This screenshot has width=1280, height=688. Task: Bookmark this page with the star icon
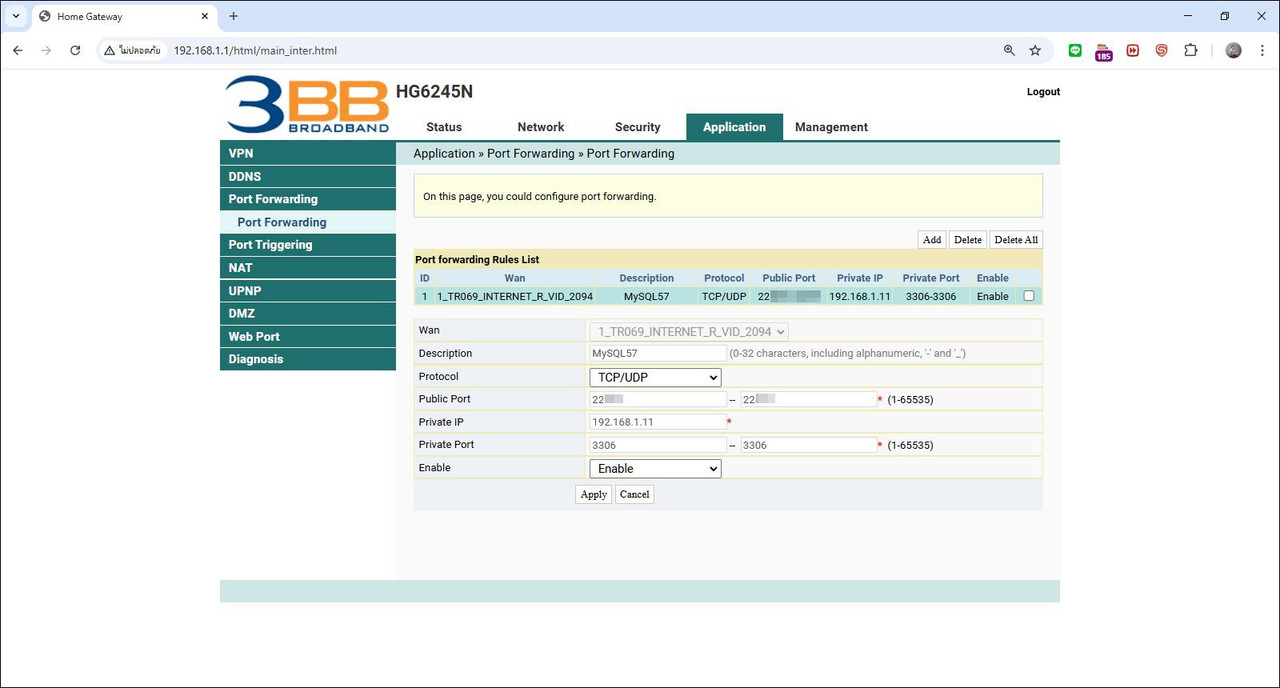(1035, 50)
